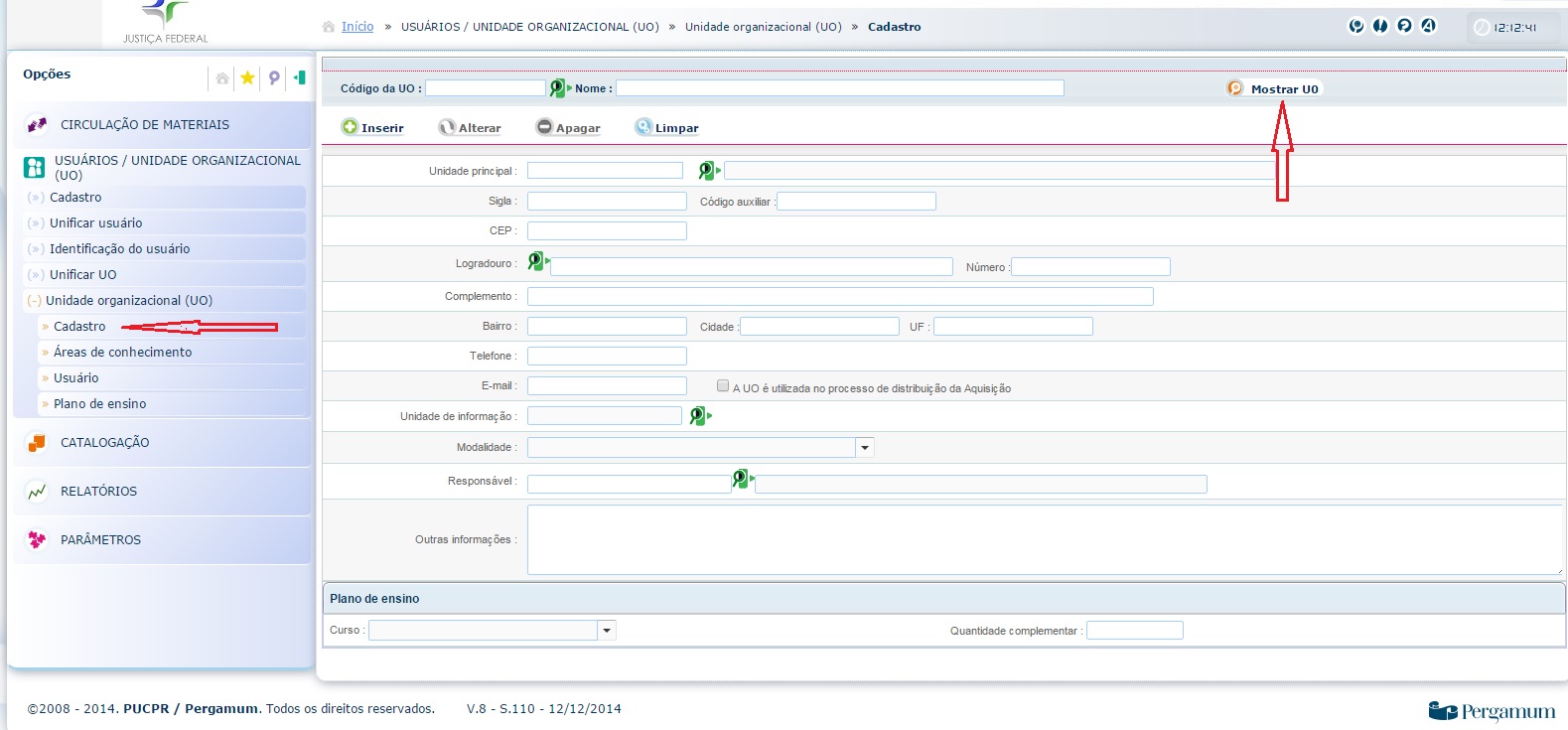Enable the UO Aquisição distribution checkbox
The width and height of the screenshot is (1568, 730).
pos(723,386)
